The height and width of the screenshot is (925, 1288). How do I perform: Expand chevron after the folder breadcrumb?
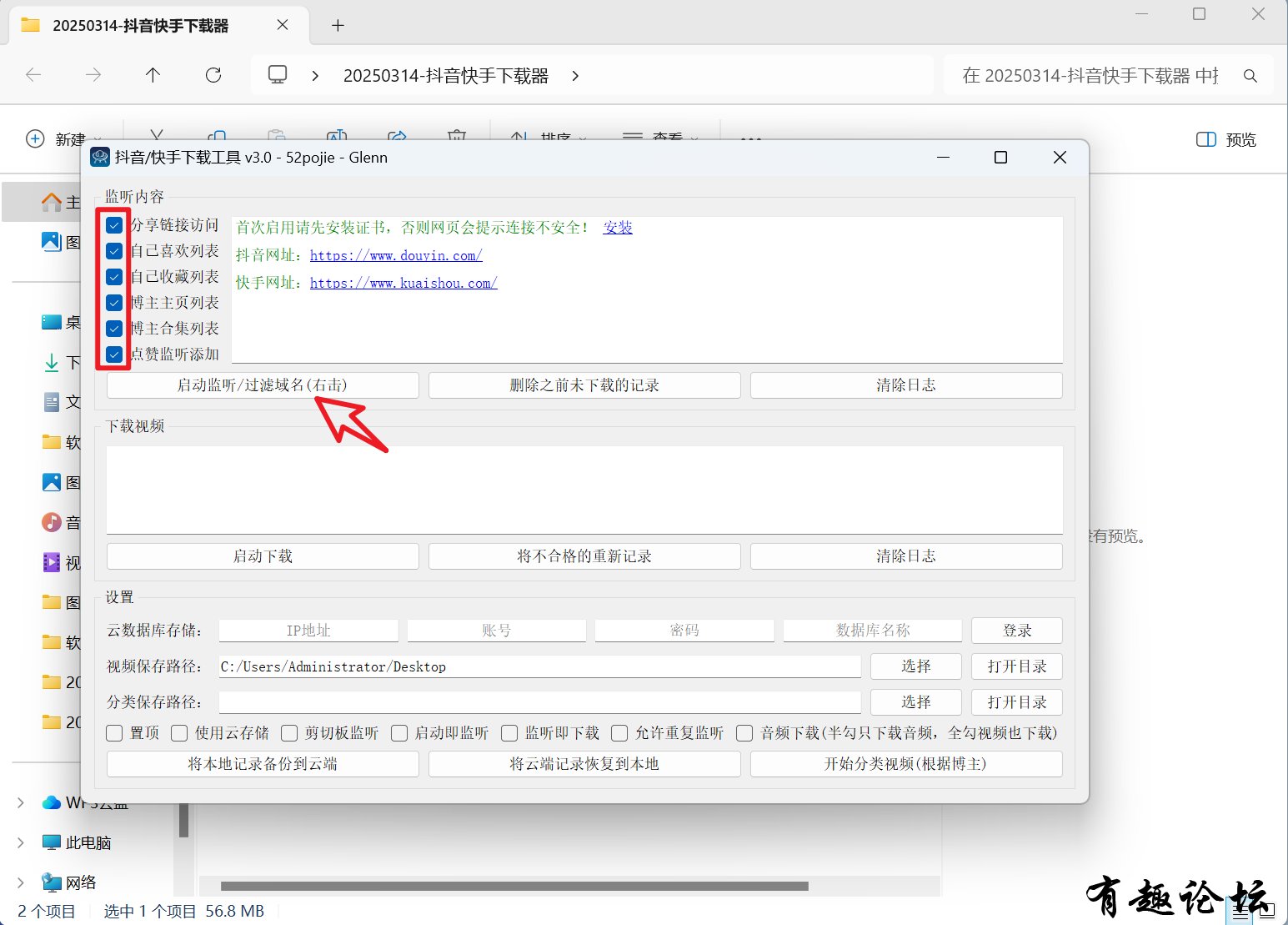point(575,76)
